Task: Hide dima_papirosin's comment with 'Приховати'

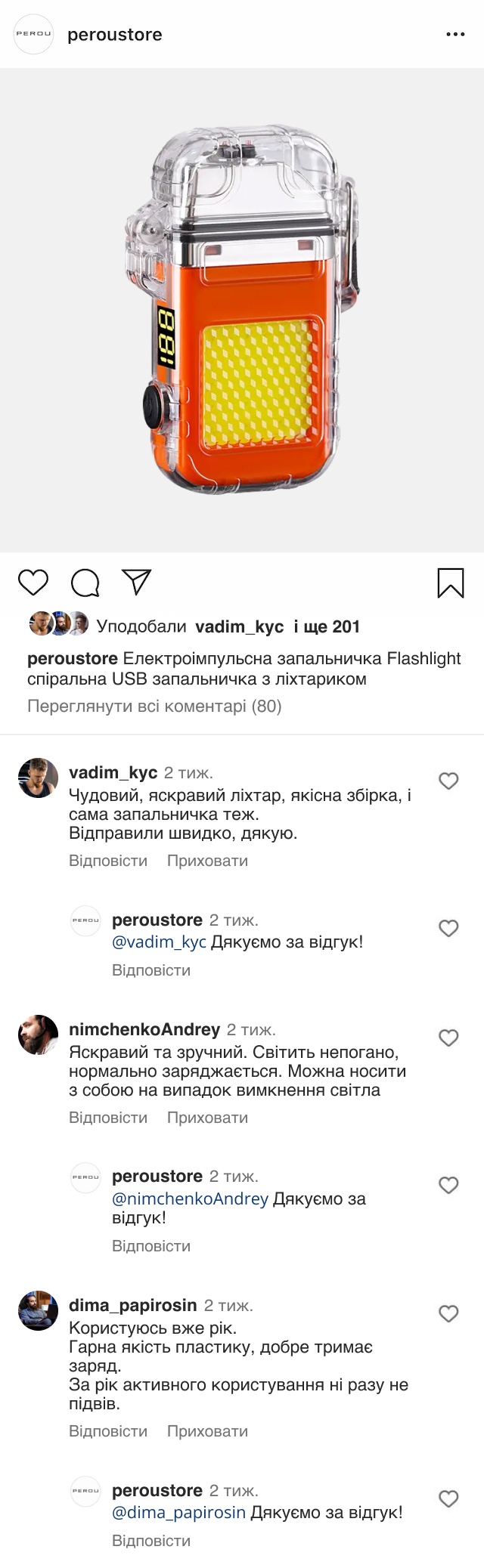Action: coord(207,1431)
